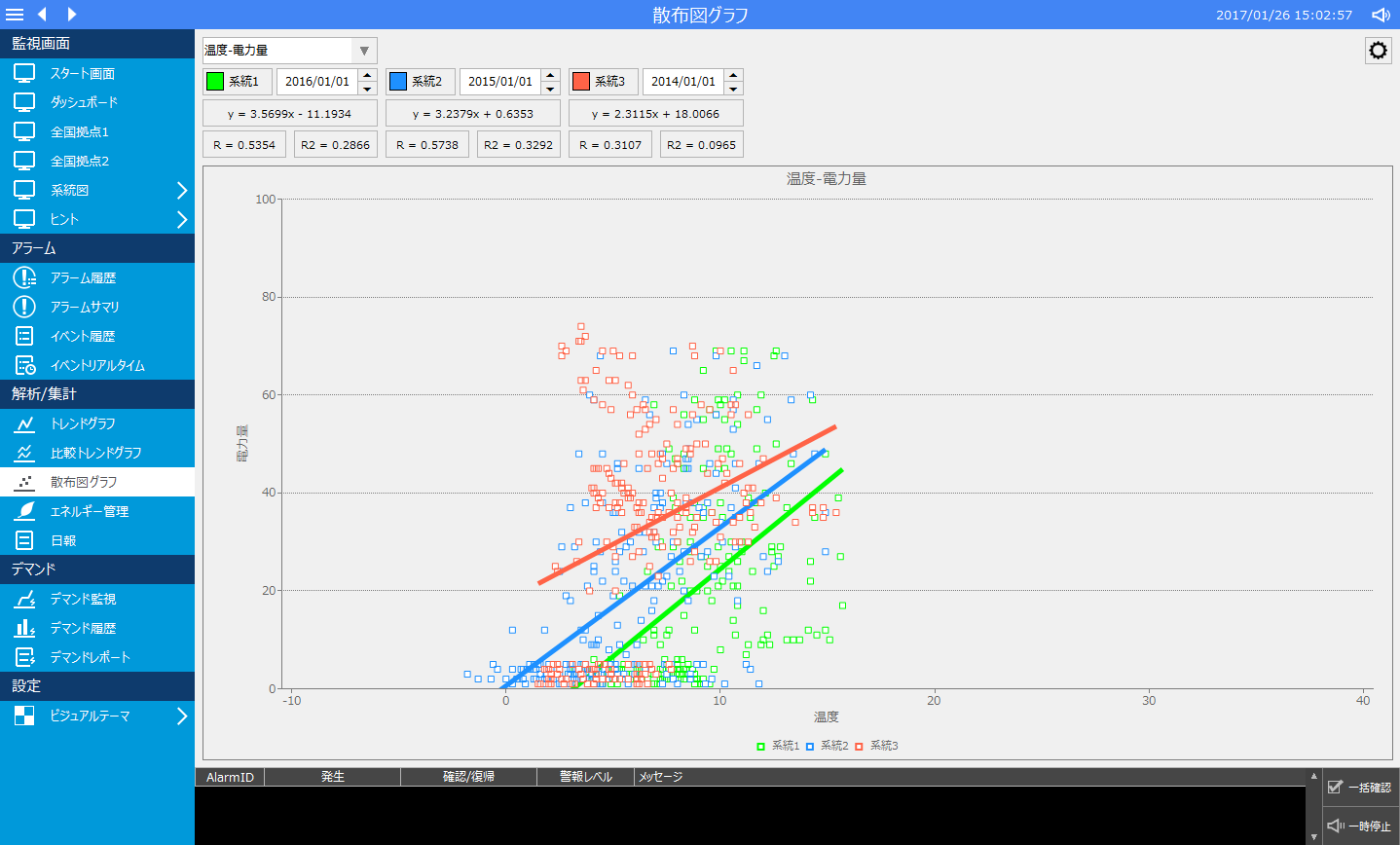Decrease the 系統1 date 2016/01/01
1400x845 pixels.
368,89
